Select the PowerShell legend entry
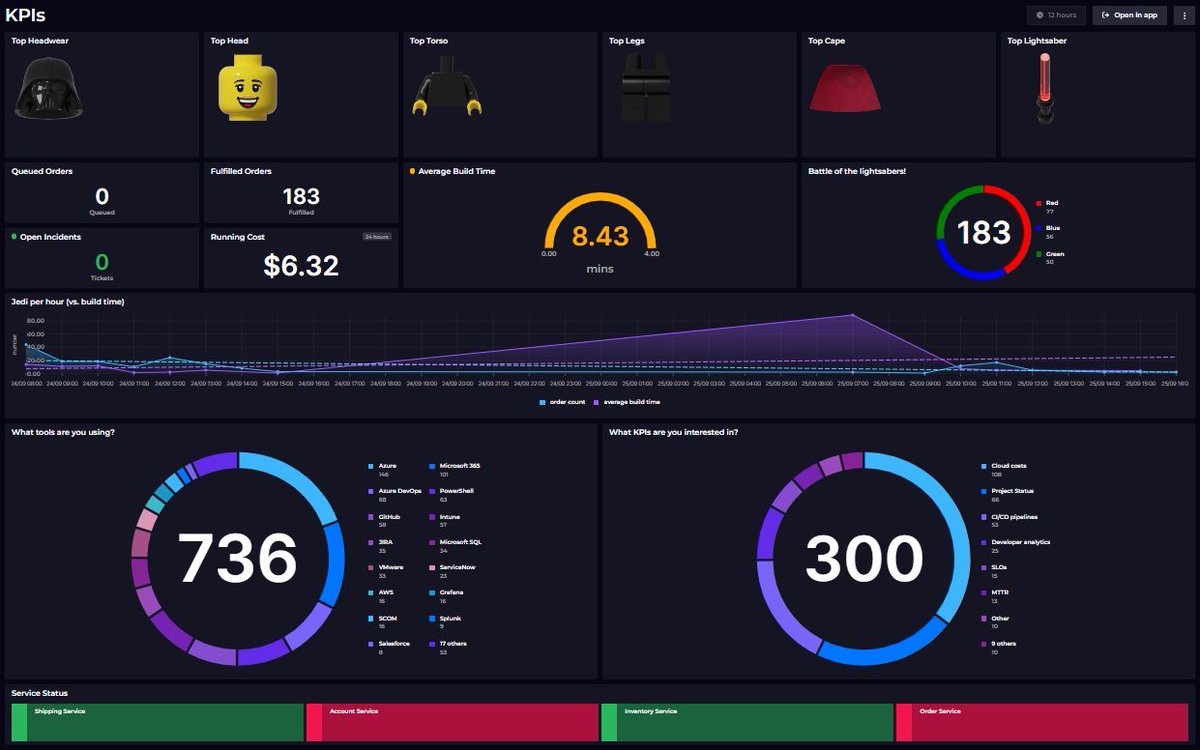Image resolution: width=1200 pixels, height=750 pixels. 451,495
